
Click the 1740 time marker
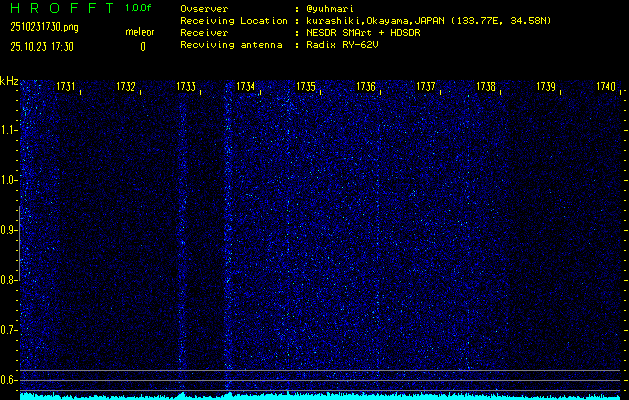pos(606,86)
